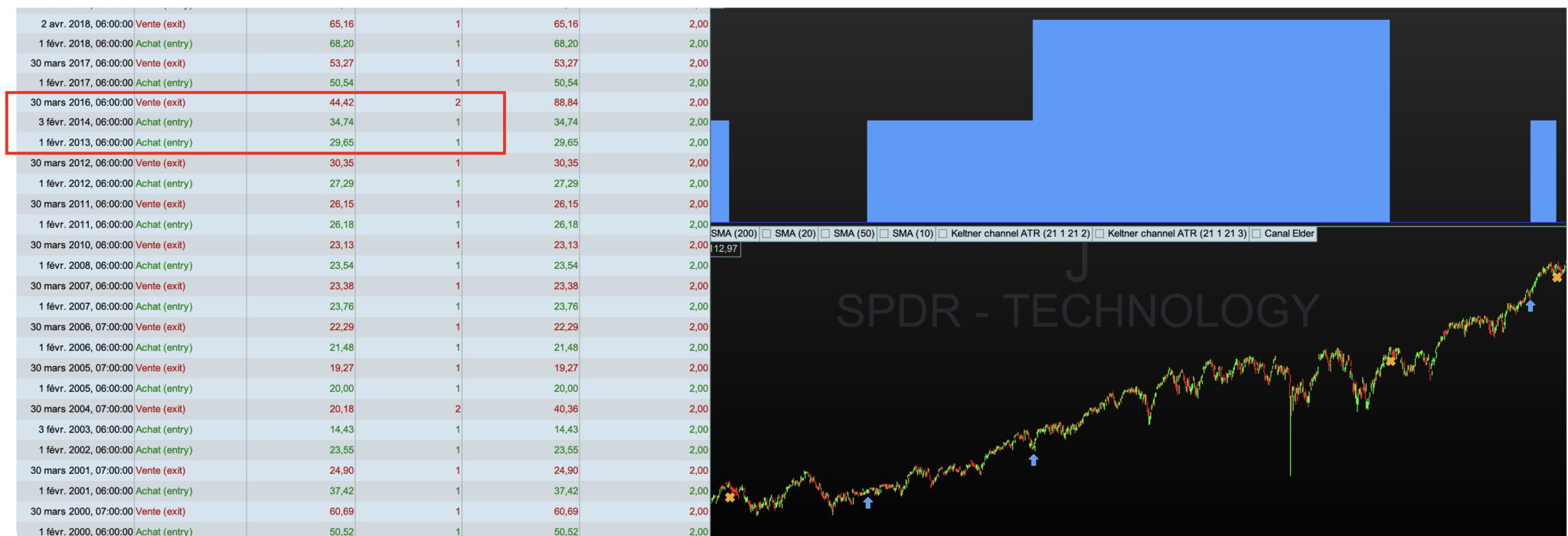Select the 30 mars 2010 trade date

tap(82, 245)
